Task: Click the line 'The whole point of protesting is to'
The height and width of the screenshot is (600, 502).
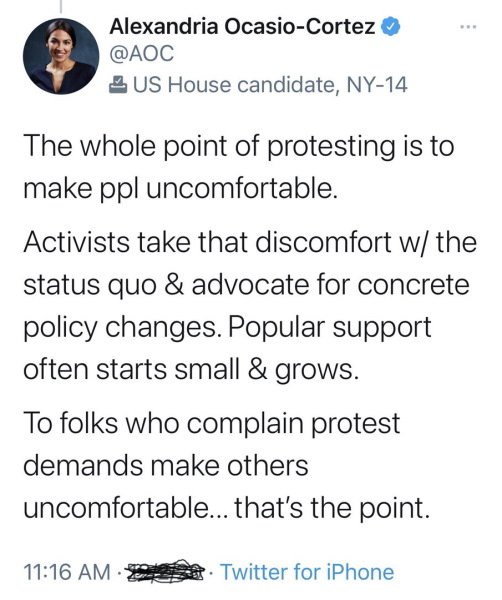Action: coord(239,147)
